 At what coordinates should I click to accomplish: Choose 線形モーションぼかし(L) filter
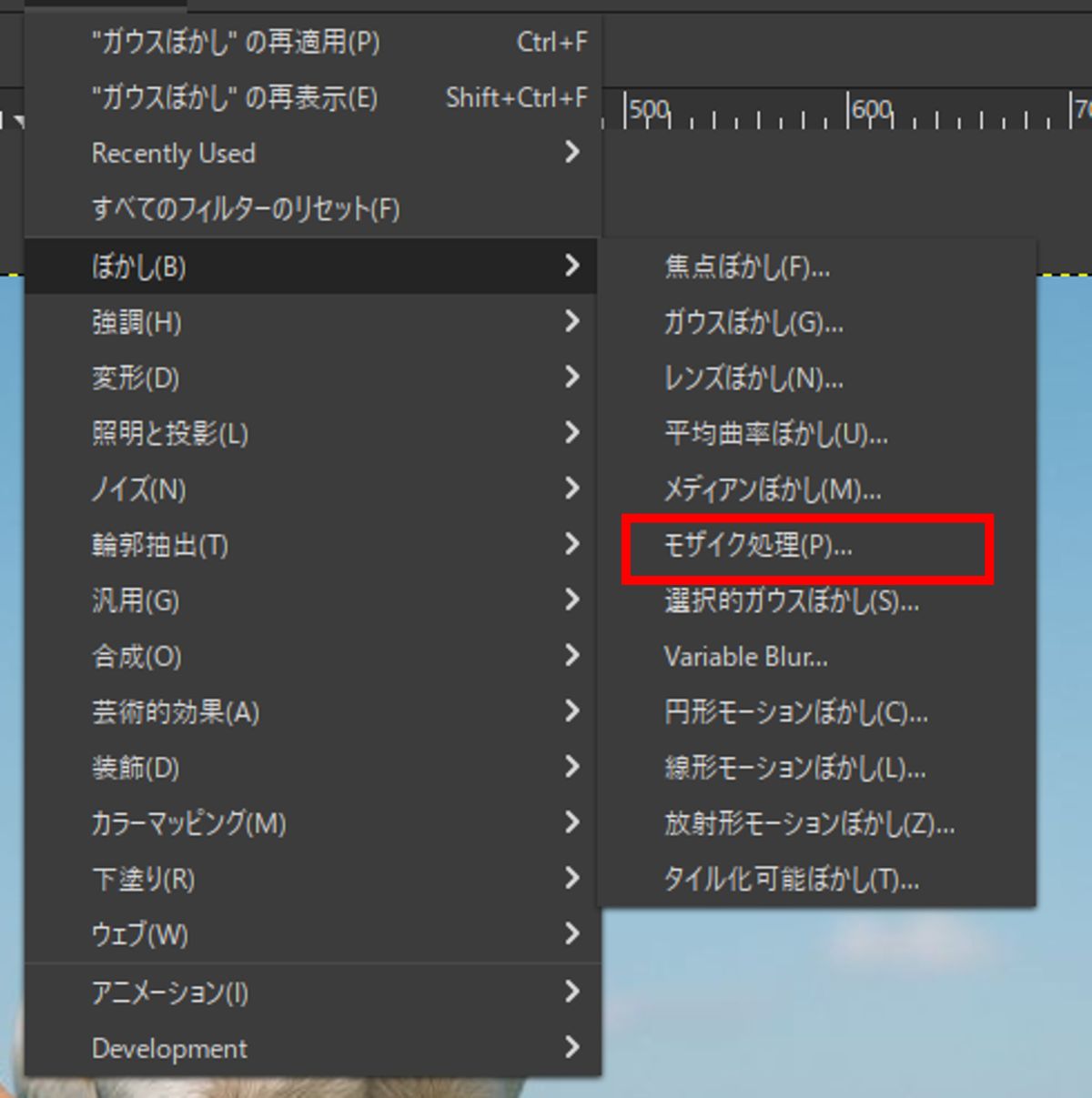pyautogui.click(x=794, y=769)
